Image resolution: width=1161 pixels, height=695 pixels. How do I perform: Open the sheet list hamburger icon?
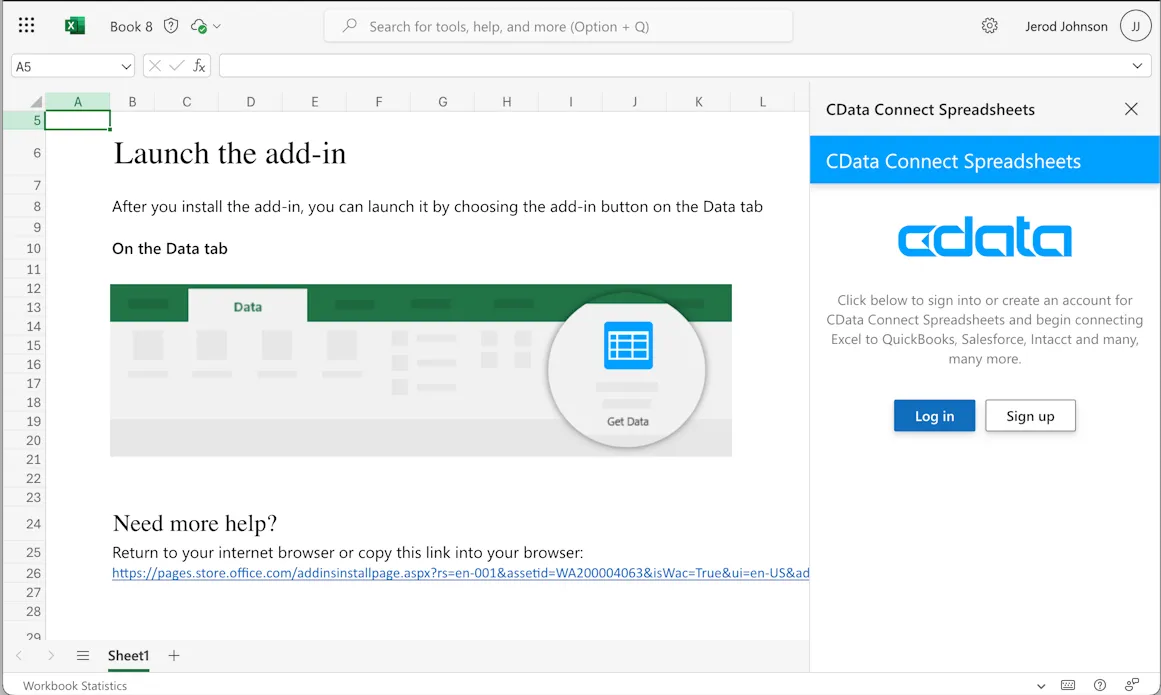[83, 656]
